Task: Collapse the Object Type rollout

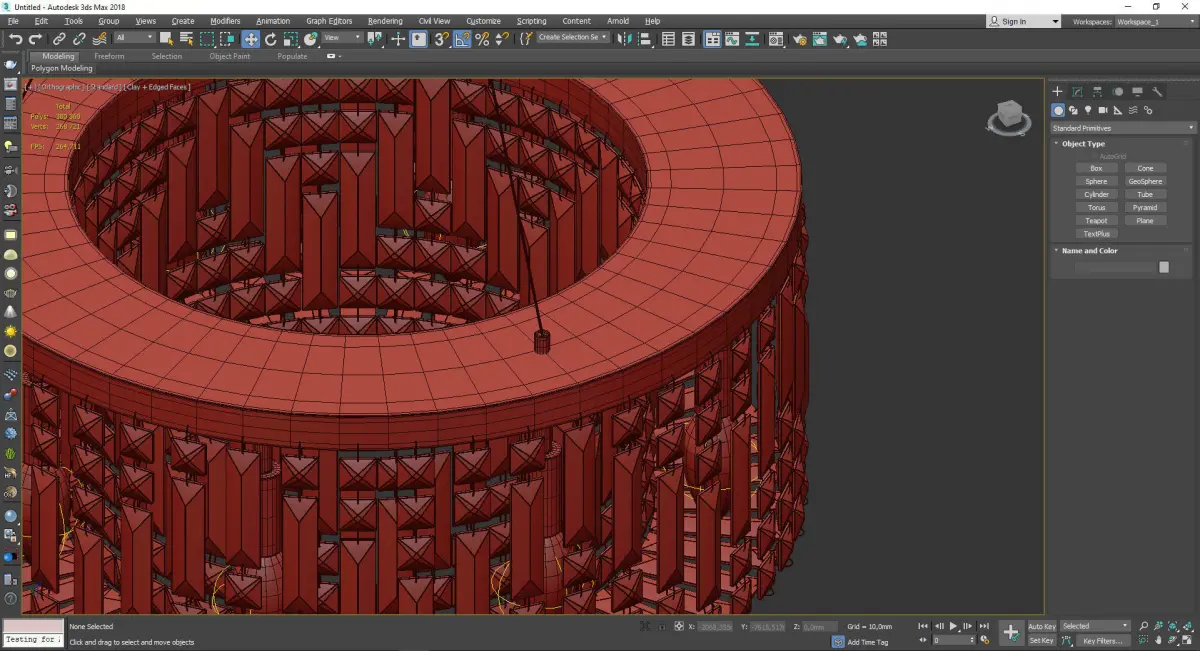Action: 1083,144
